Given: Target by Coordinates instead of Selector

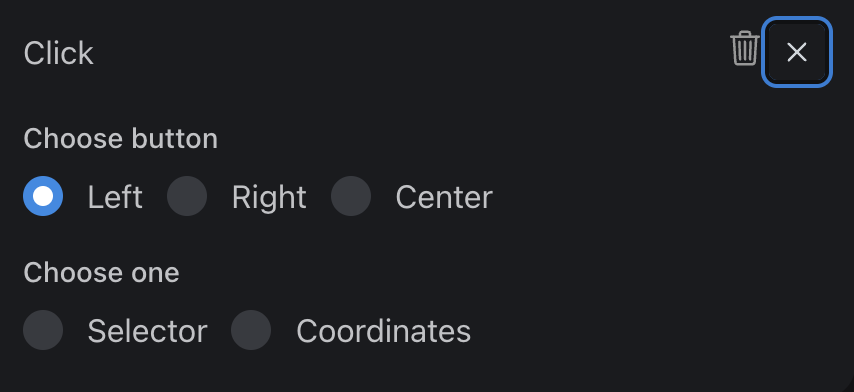Looking at the screenshot, I should point(251,330).
